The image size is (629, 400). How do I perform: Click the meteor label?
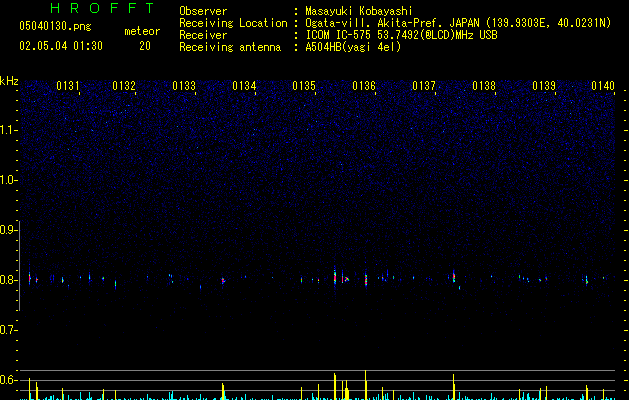pyautogui.click(x=142, y=31)
